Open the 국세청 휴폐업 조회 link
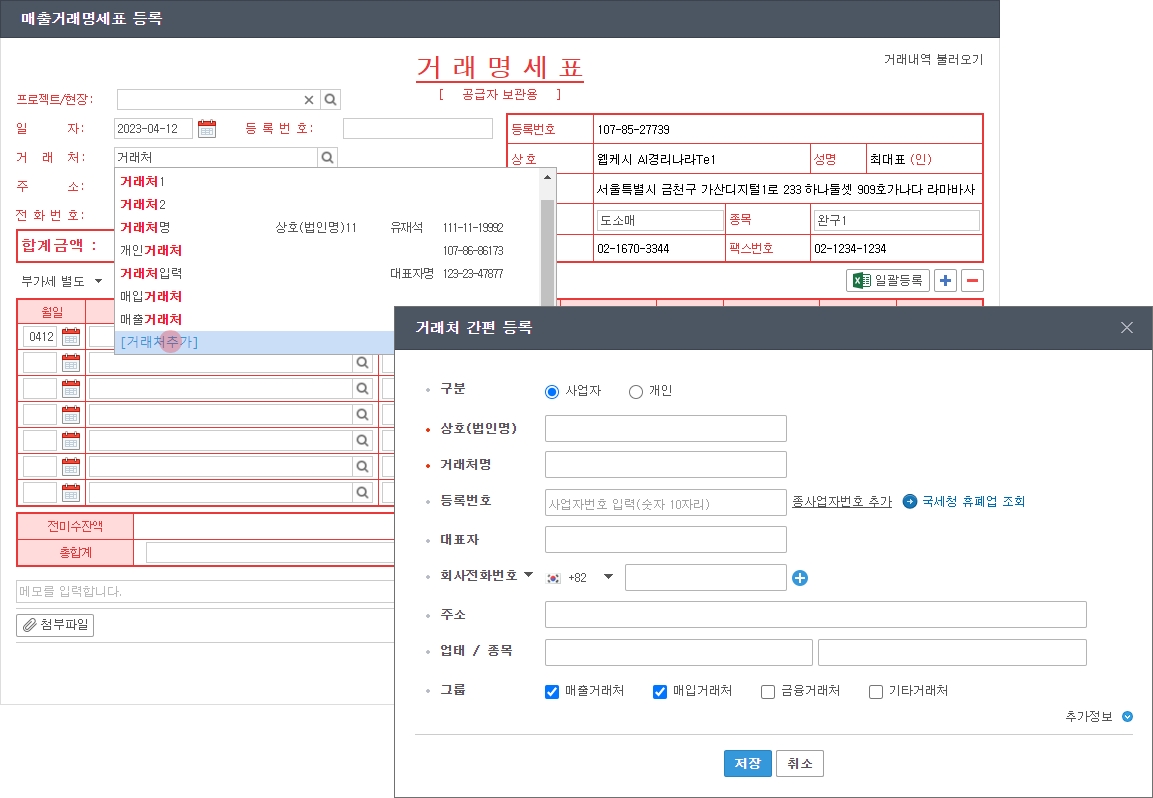 coord(972,501)
